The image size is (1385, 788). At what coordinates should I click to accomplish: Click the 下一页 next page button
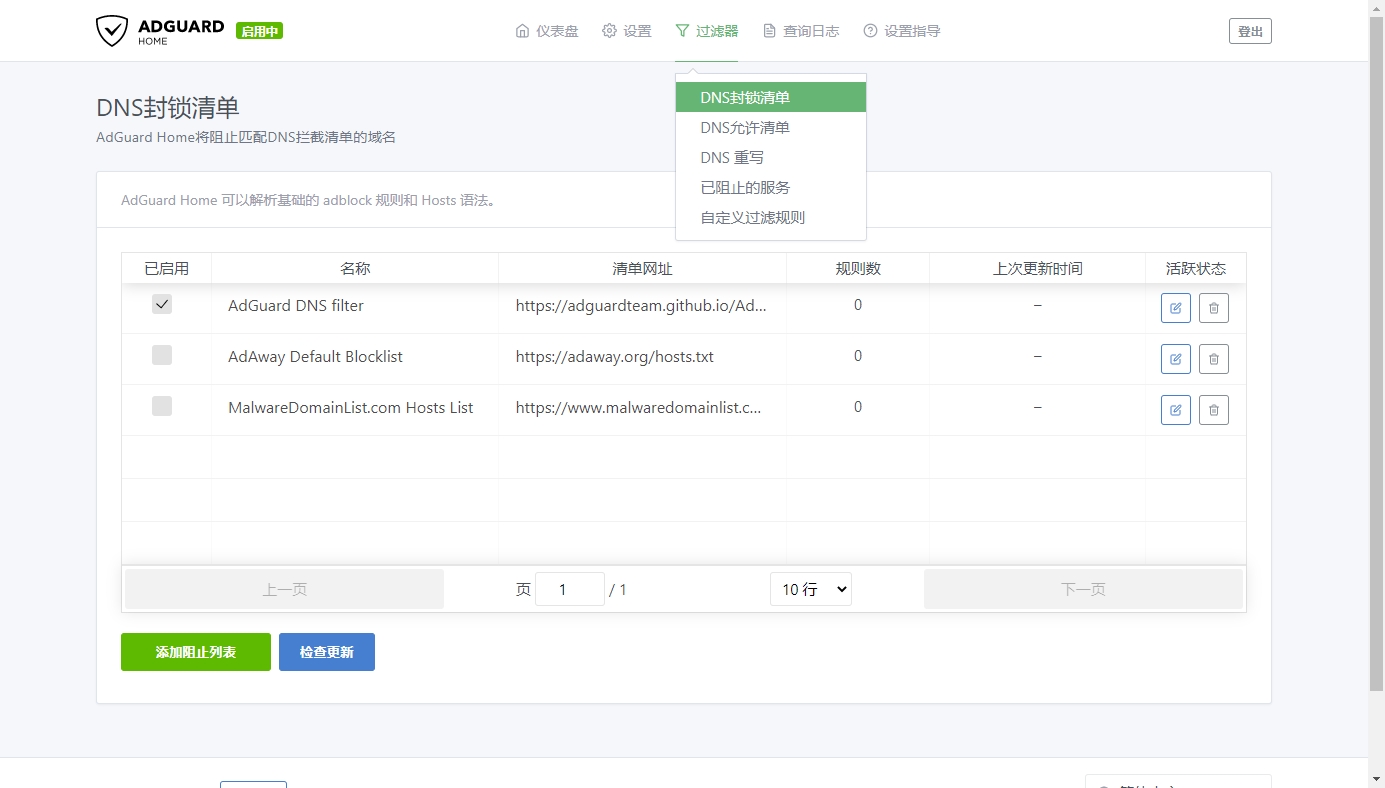click(1083, 589)
